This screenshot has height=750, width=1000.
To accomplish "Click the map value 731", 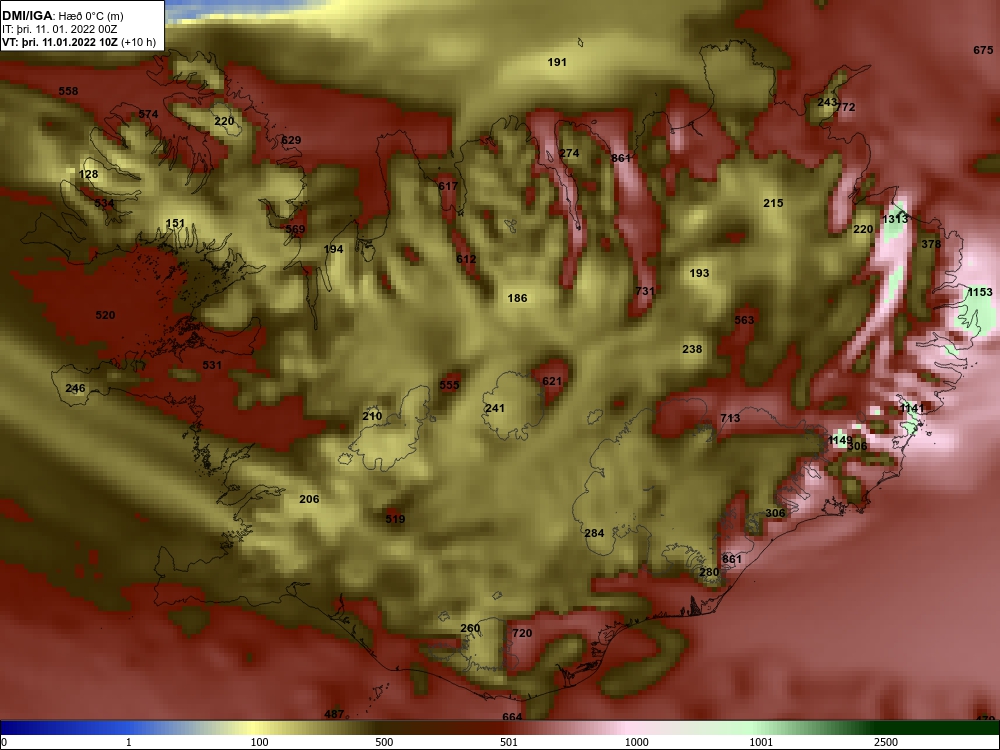I will click(645, 291).
